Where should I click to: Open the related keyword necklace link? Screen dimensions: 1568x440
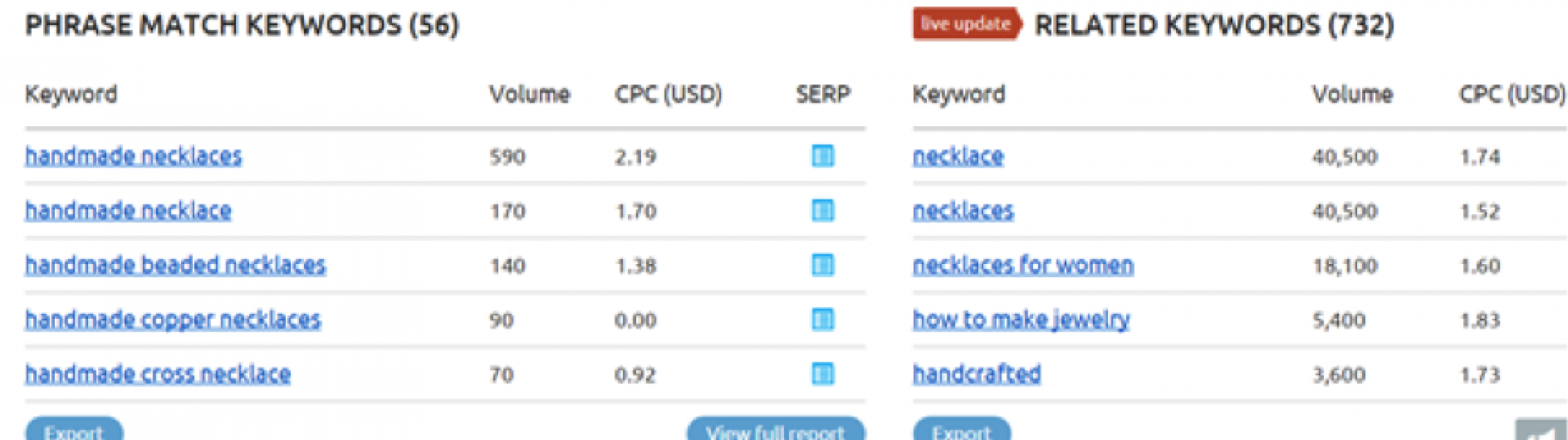click(958, 156)
